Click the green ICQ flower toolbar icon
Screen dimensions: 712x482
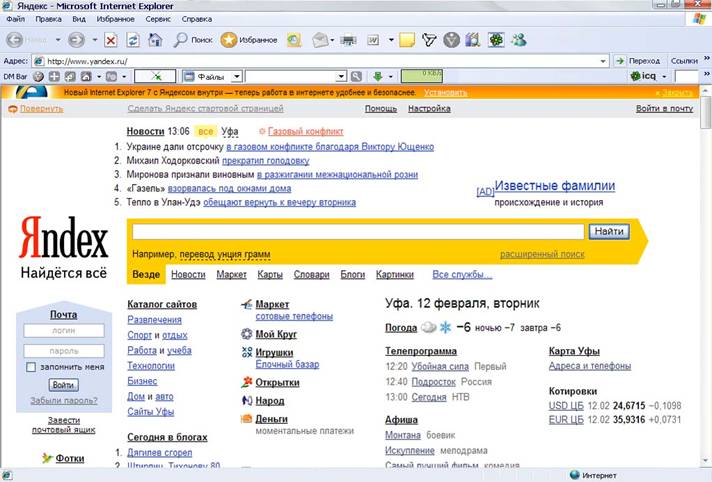[x=496, y=40]
